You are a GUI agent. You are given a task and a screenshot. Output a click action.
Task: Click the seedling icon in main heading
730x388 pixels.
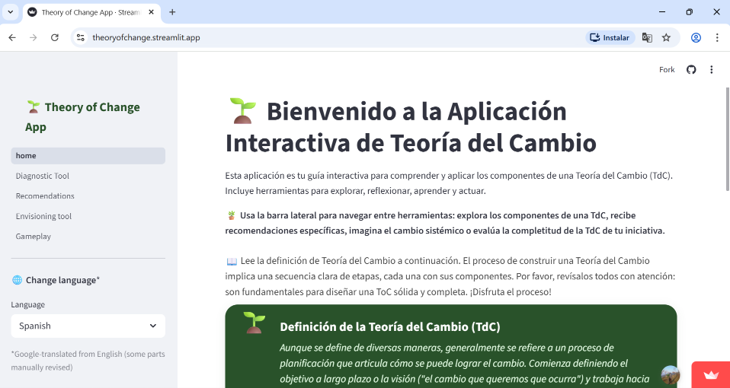(243, 111)
